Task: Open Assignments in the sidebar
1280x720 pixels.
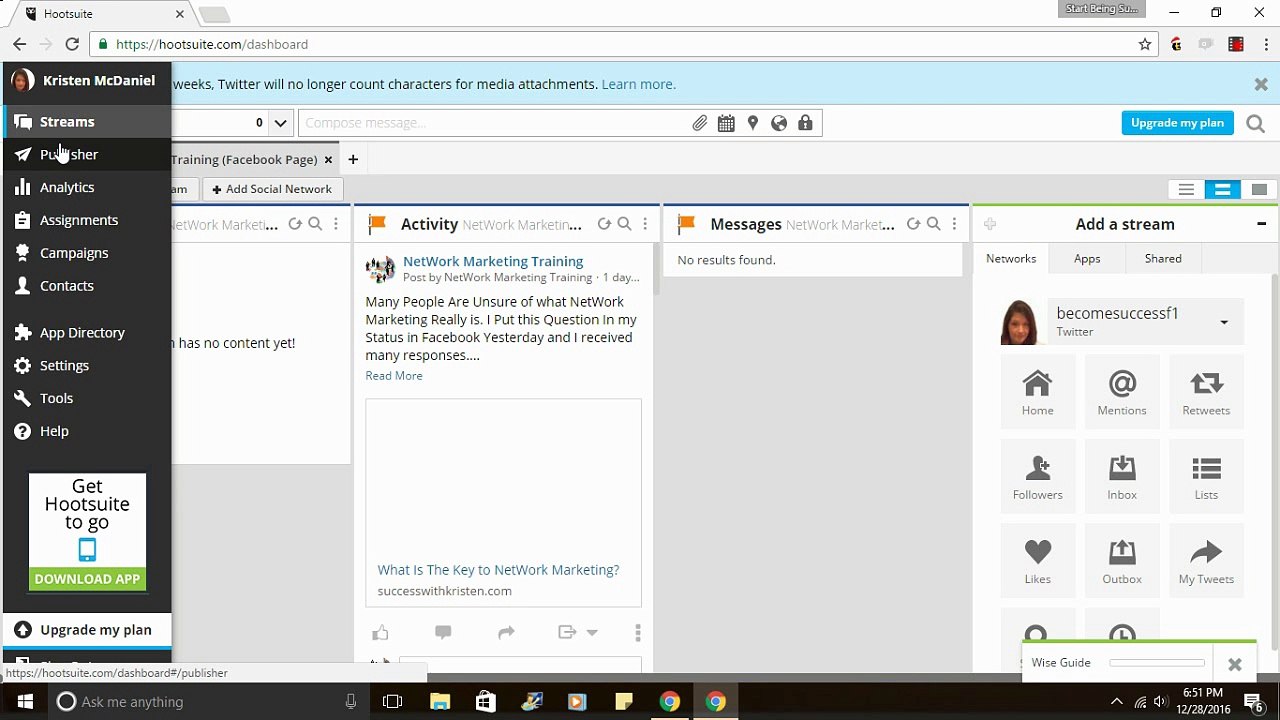Action: pyautogui.click(x=86, y=220)
